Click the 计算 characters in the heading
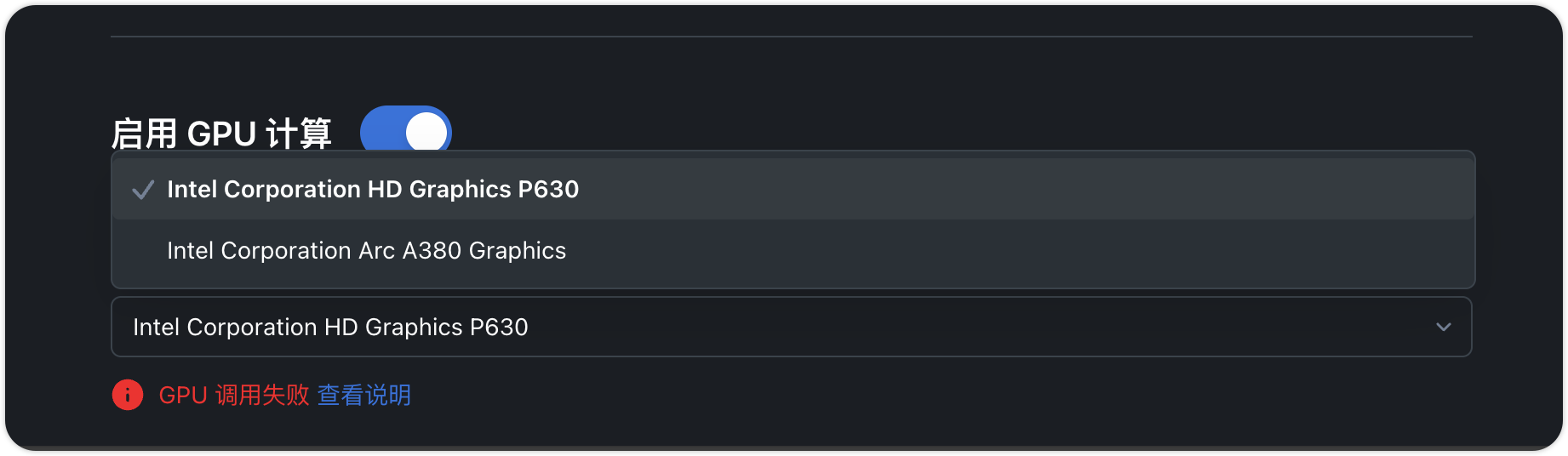Viewport: 1568px width, 456px height. click(299, 134)
